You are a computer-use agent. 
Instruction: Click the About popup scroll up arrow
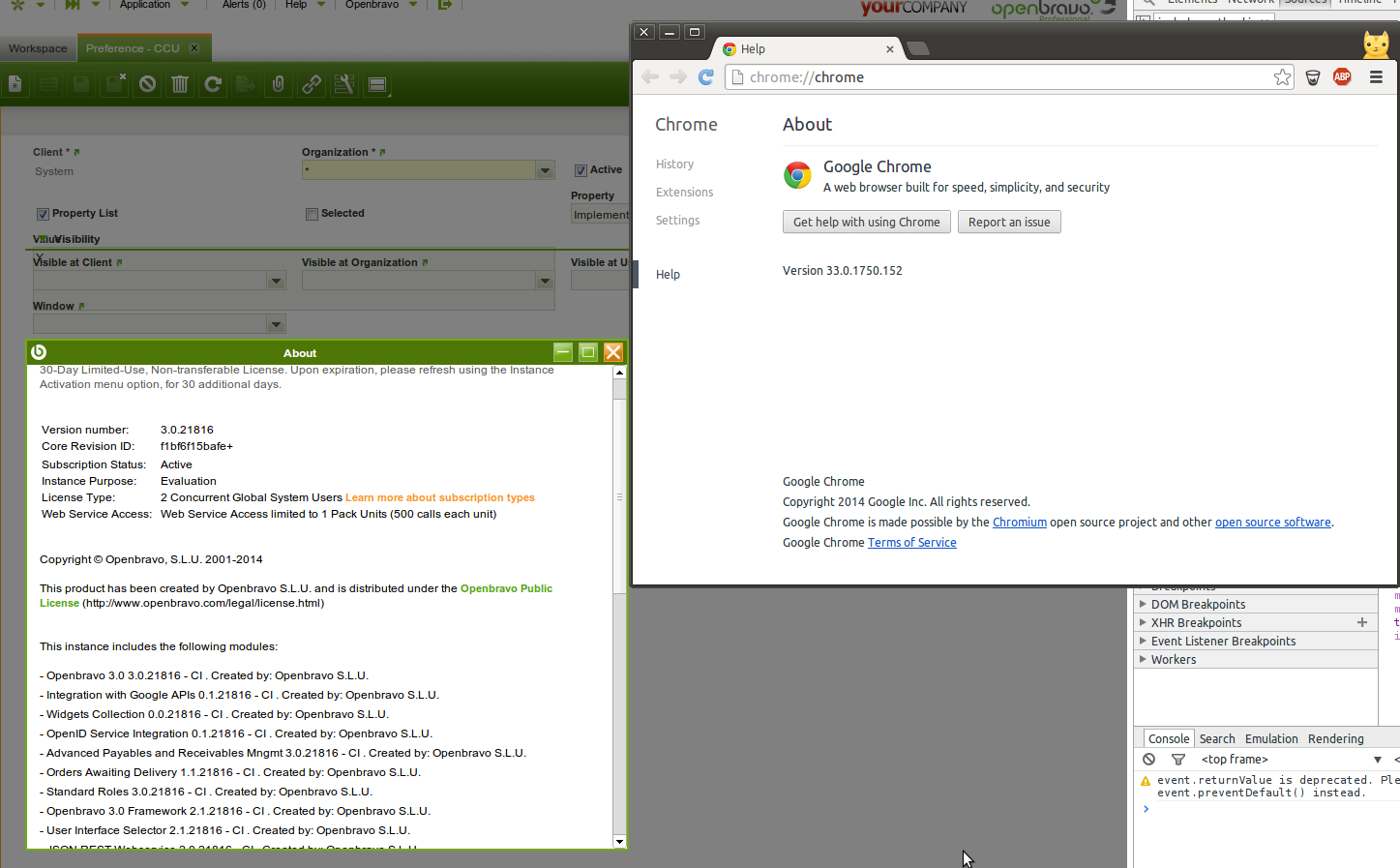(x=619, y=373)
